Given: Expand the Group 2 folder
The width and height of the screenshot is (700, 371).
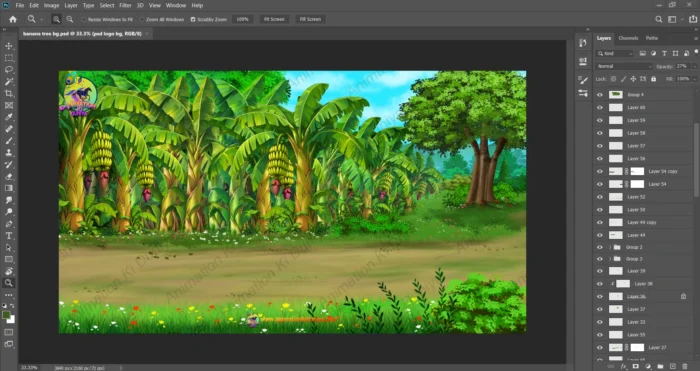Looking at the screenshot, I should (610, 247).
